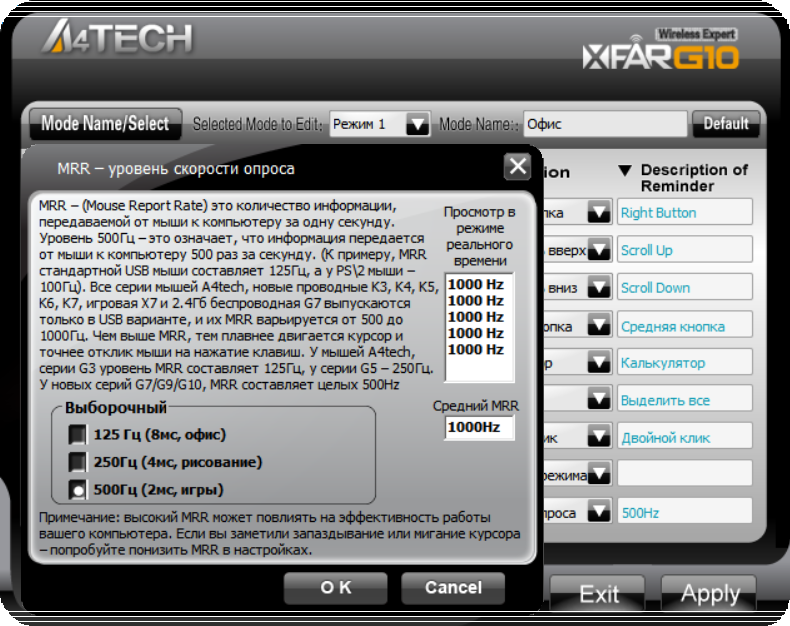Cancel the MRR dialog
790x626 pixels.
pyautogui.click(x=453, y=588)
